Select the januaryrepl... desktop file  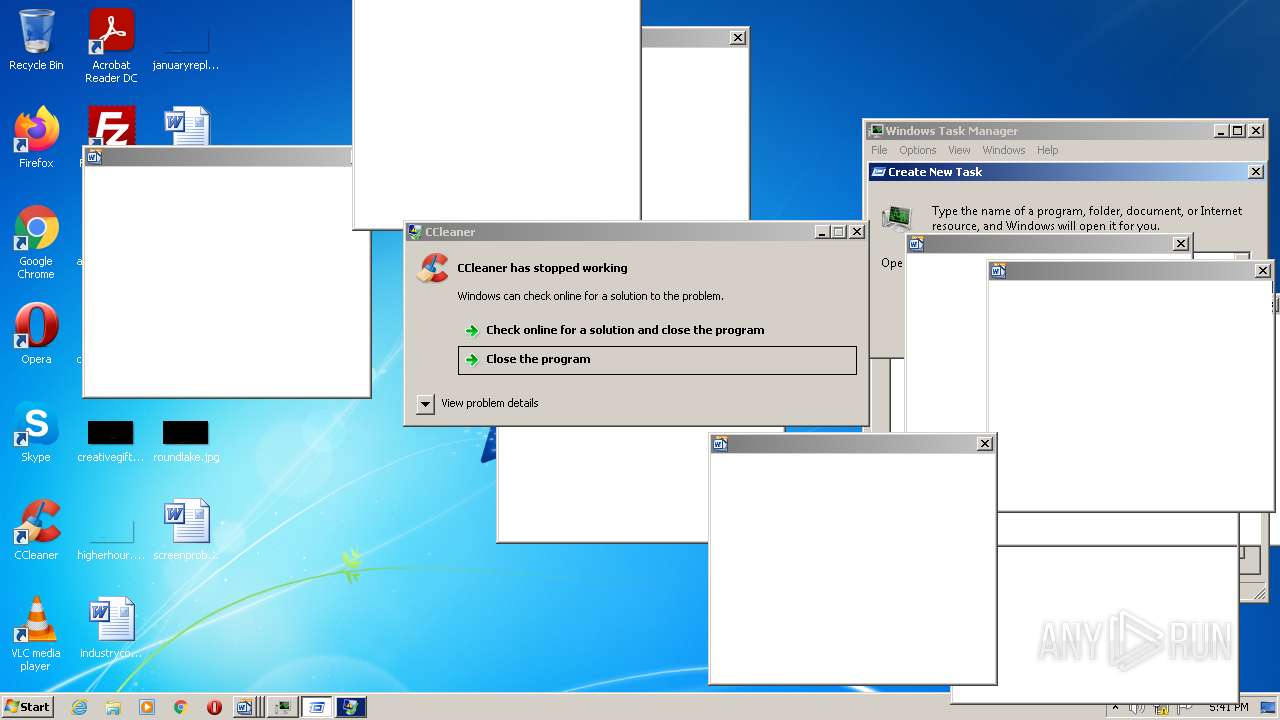pyautogui.click(x=186, y=46)
